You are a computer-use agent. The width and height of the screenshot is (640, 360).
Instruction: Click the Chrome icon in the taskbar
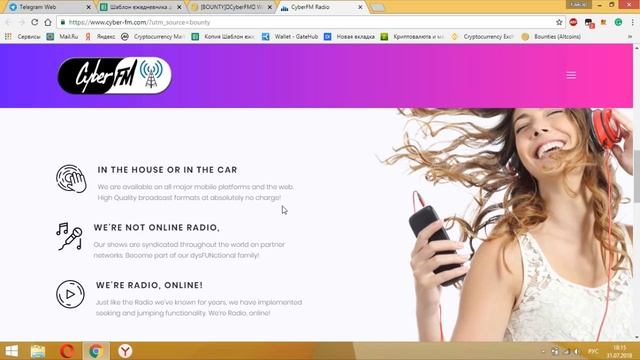(x=96, y=351)
